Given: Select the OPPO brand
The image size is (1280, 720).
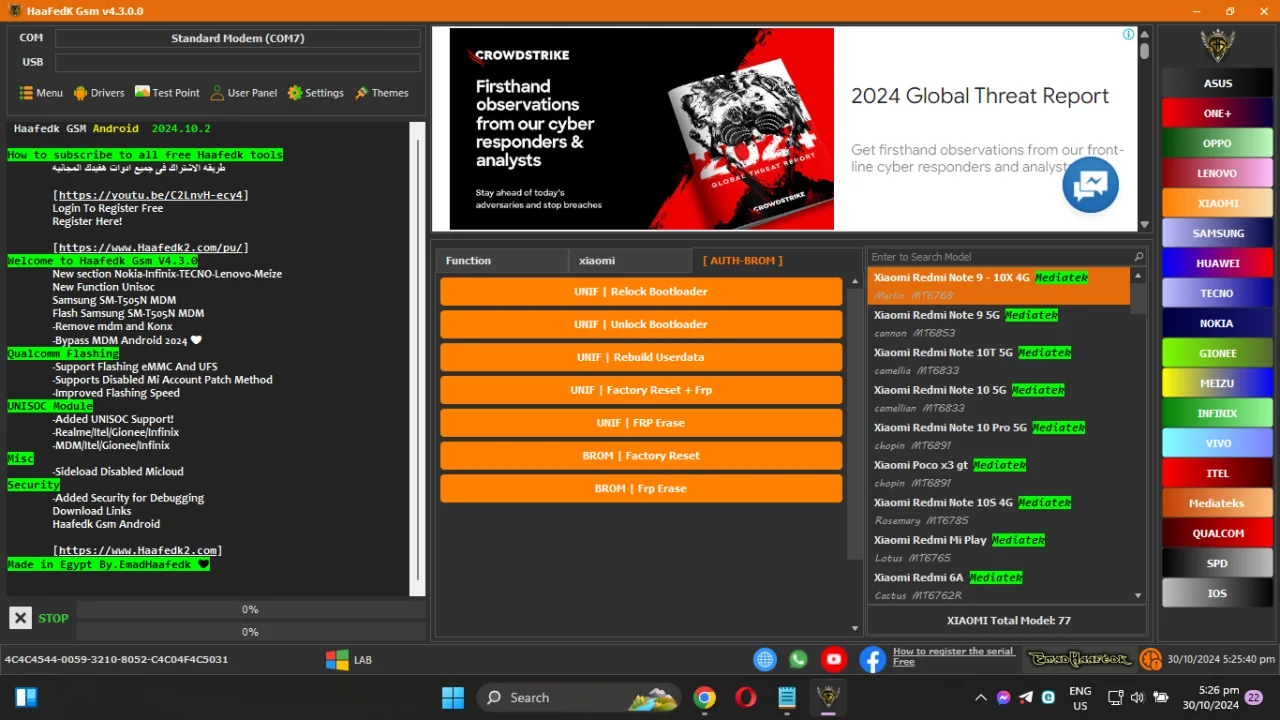Looking at the screenshot, I should click(x=1217, y=143).
